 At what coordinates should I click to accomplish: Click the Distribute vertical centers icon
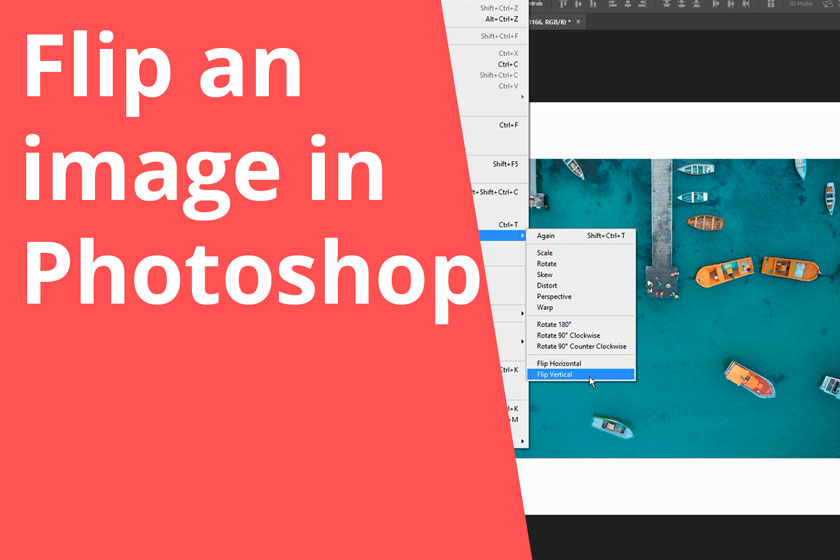[x=681, y=4]
